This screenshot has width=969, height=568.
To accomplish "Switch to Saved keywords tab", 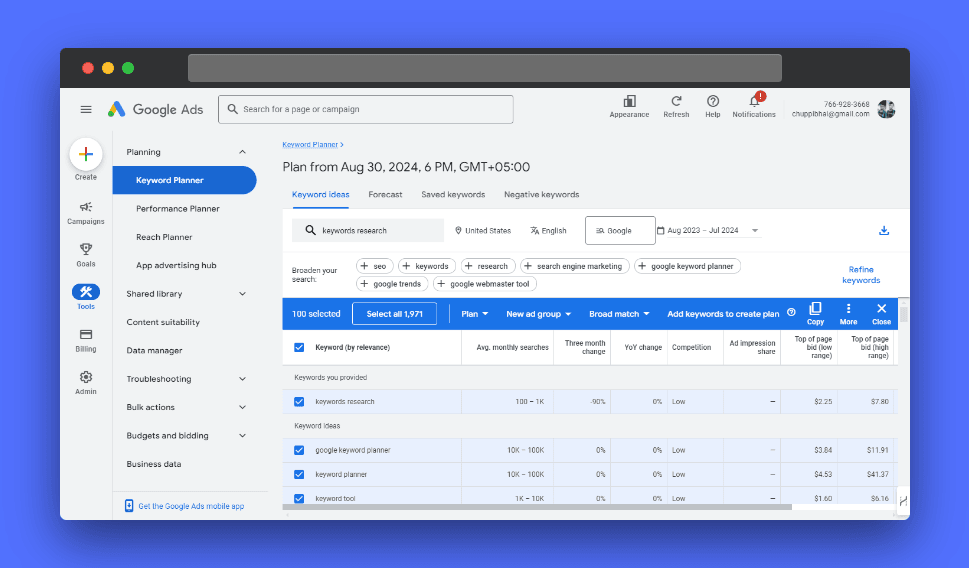I will 453,195.
